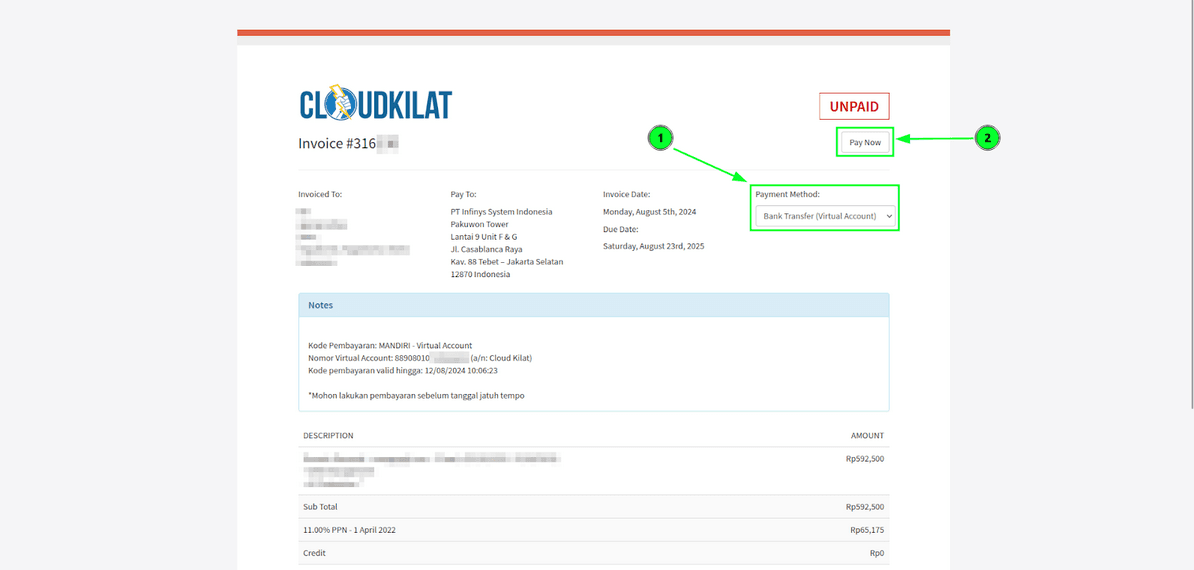The height and width of the screenshot is (570, 1194).
Task: Open the Payment Method dropdown
Action: tap(825, 217)
